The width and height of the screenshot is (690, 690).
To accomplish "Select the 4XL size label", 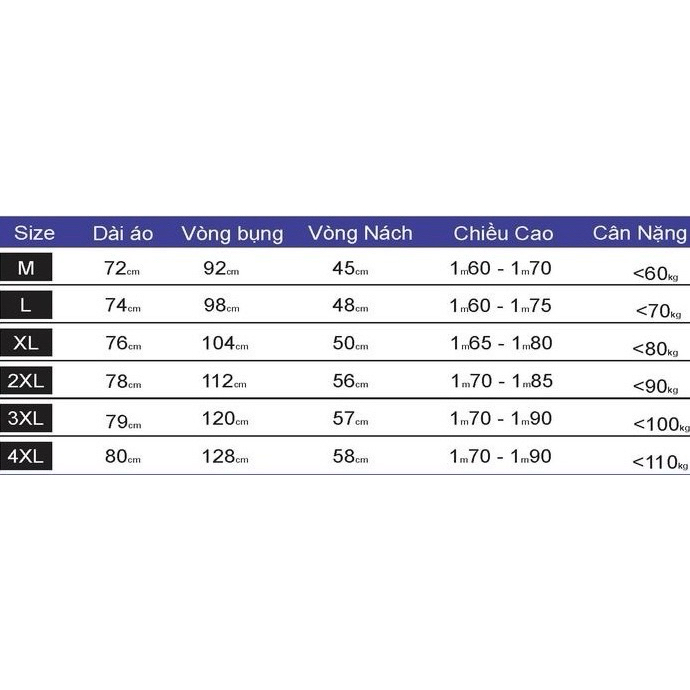I will coord(26,457).
